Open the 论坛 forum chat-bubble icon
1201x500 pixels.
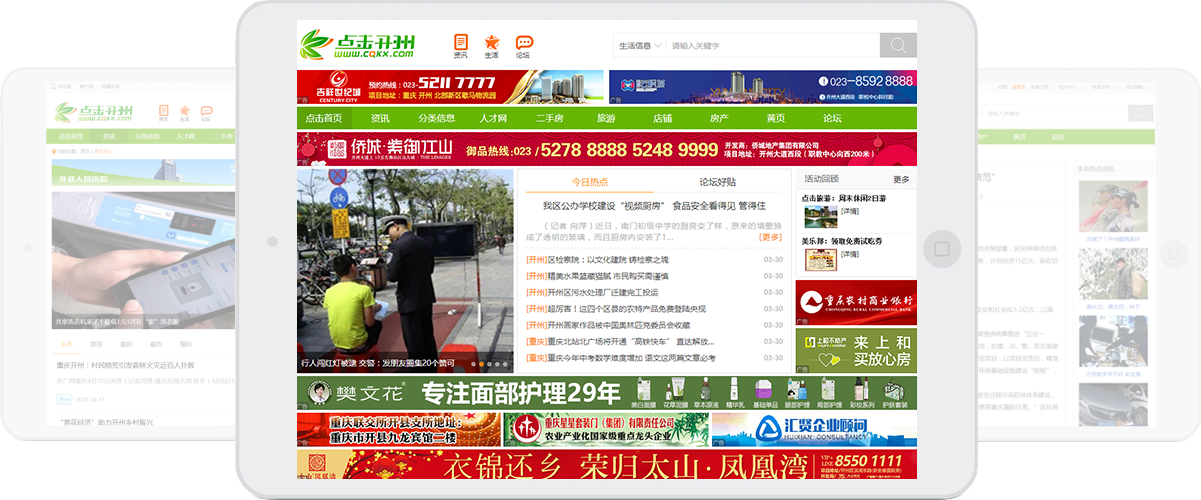pos(523,46)
